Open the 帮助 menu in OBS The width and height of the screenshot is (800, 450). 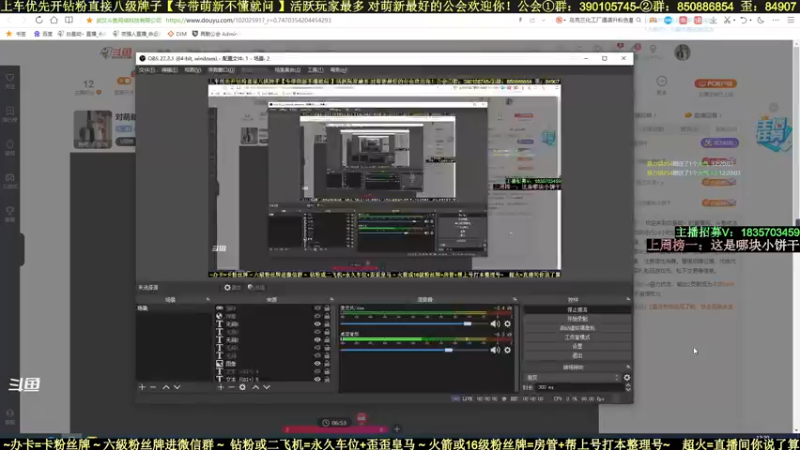(x=338, y=70)
